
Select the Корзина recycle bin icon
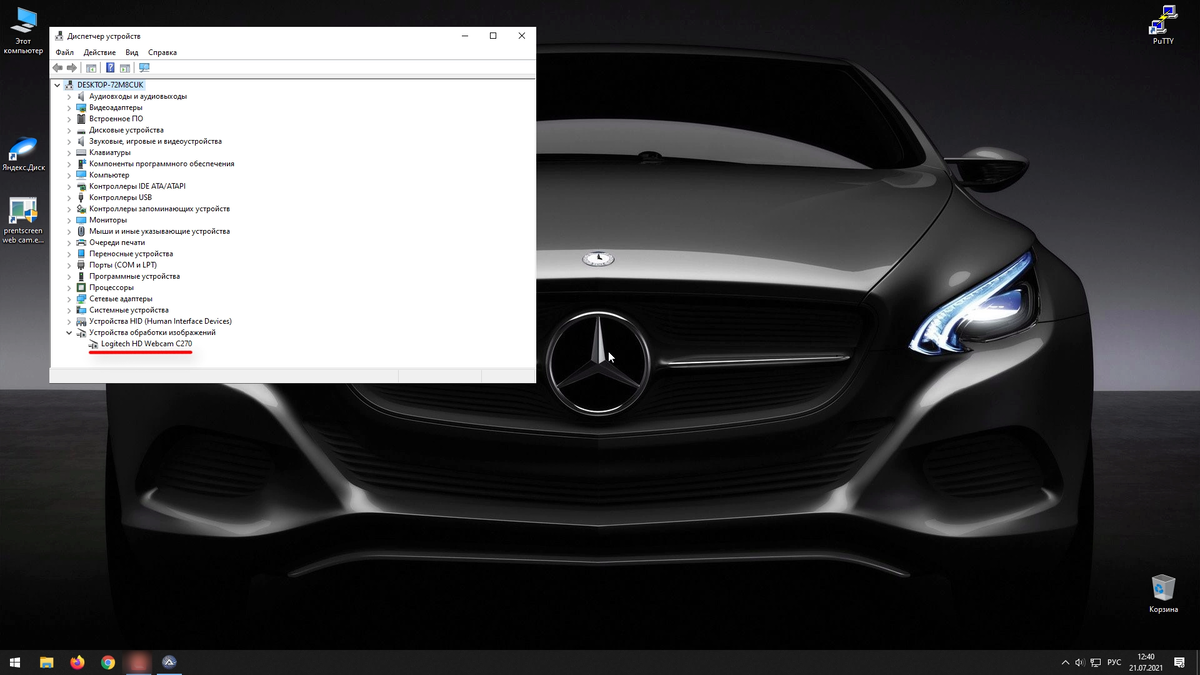click(x=1163, y=593)
